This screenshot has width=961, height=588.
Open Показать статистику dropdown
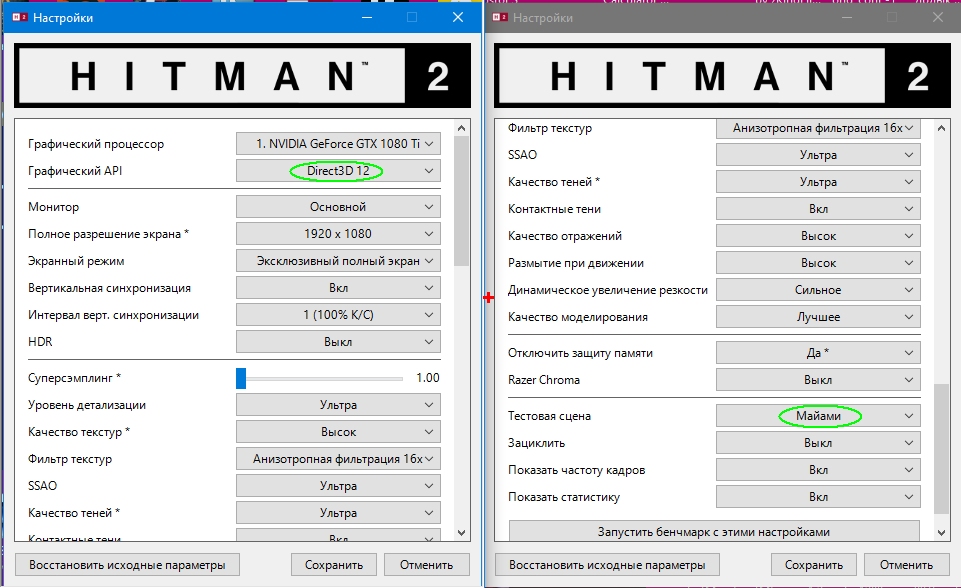point(818,497)
